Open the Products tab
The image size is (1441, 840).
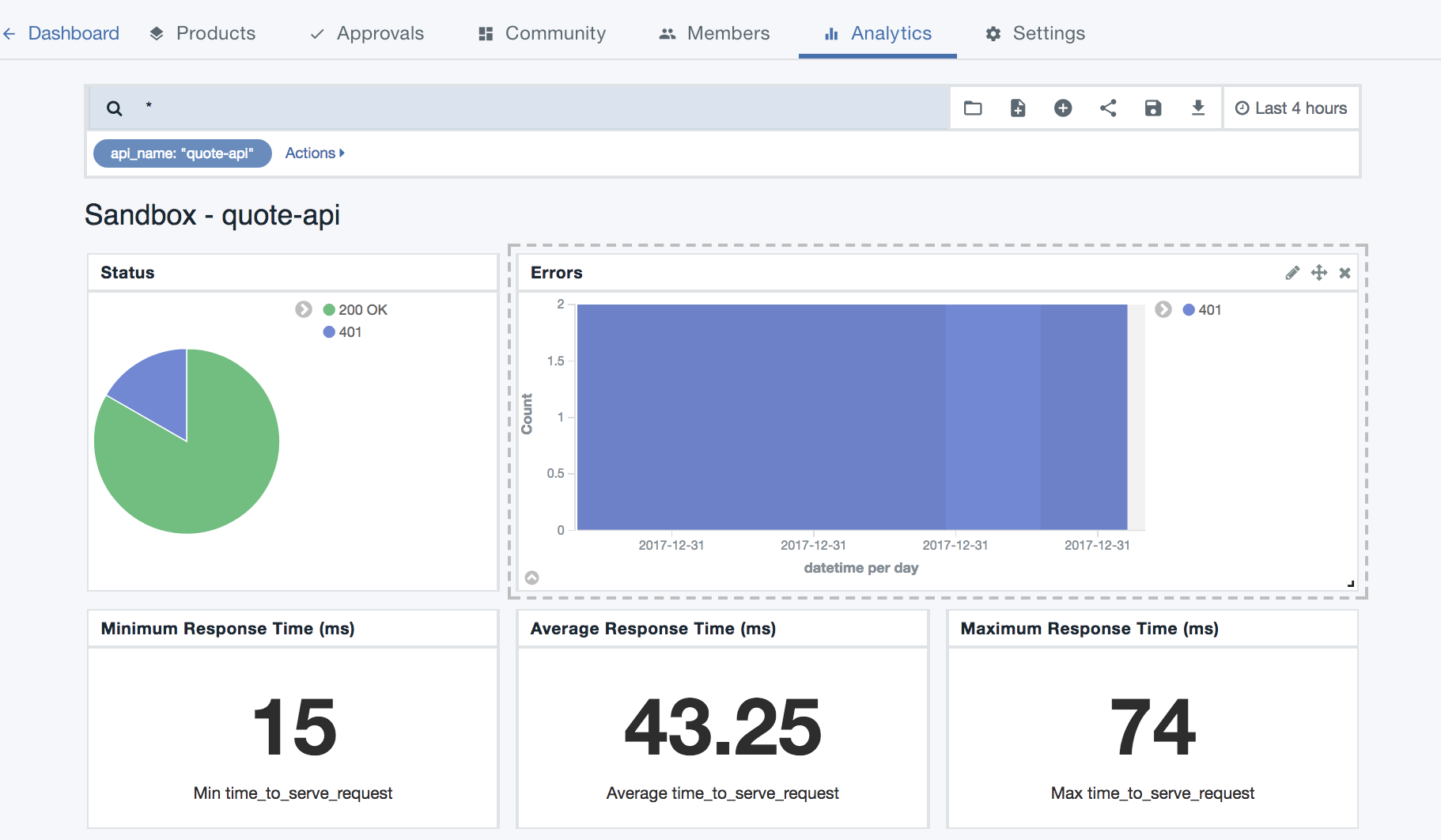(x=202, y=33)
